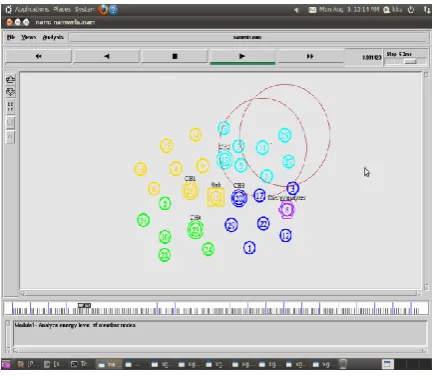Select the yellow square Sink node

(x=216, y=197)
